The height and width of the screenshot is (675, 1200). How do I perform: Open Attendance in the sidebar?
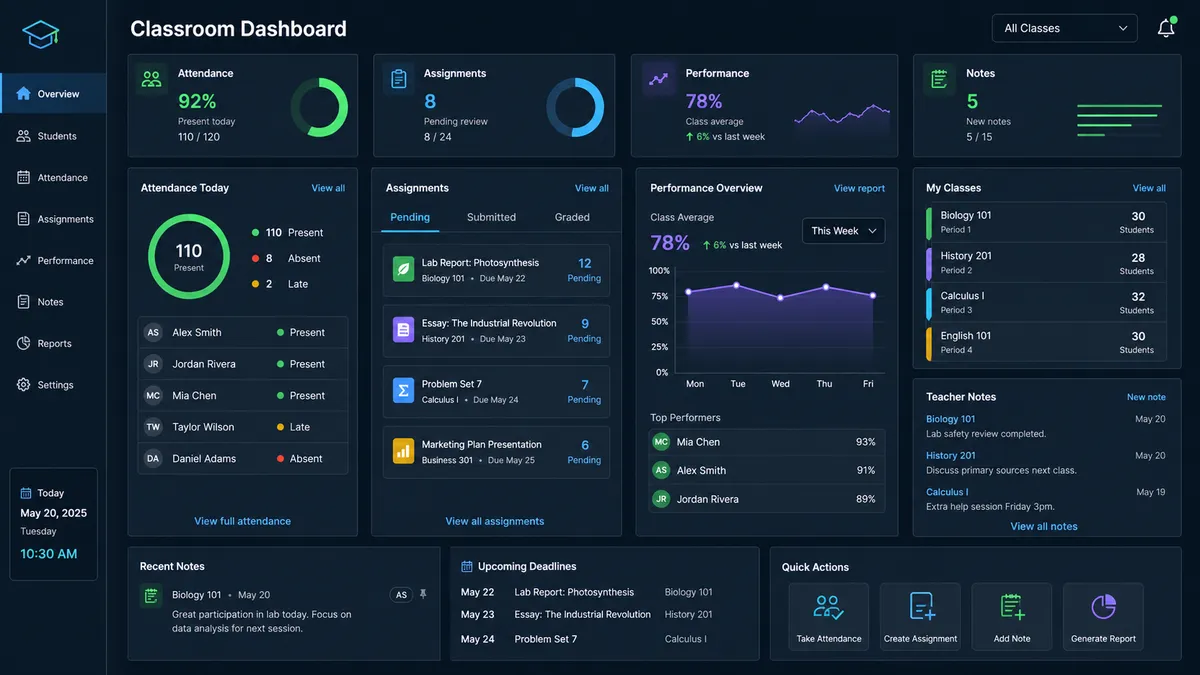53,178
